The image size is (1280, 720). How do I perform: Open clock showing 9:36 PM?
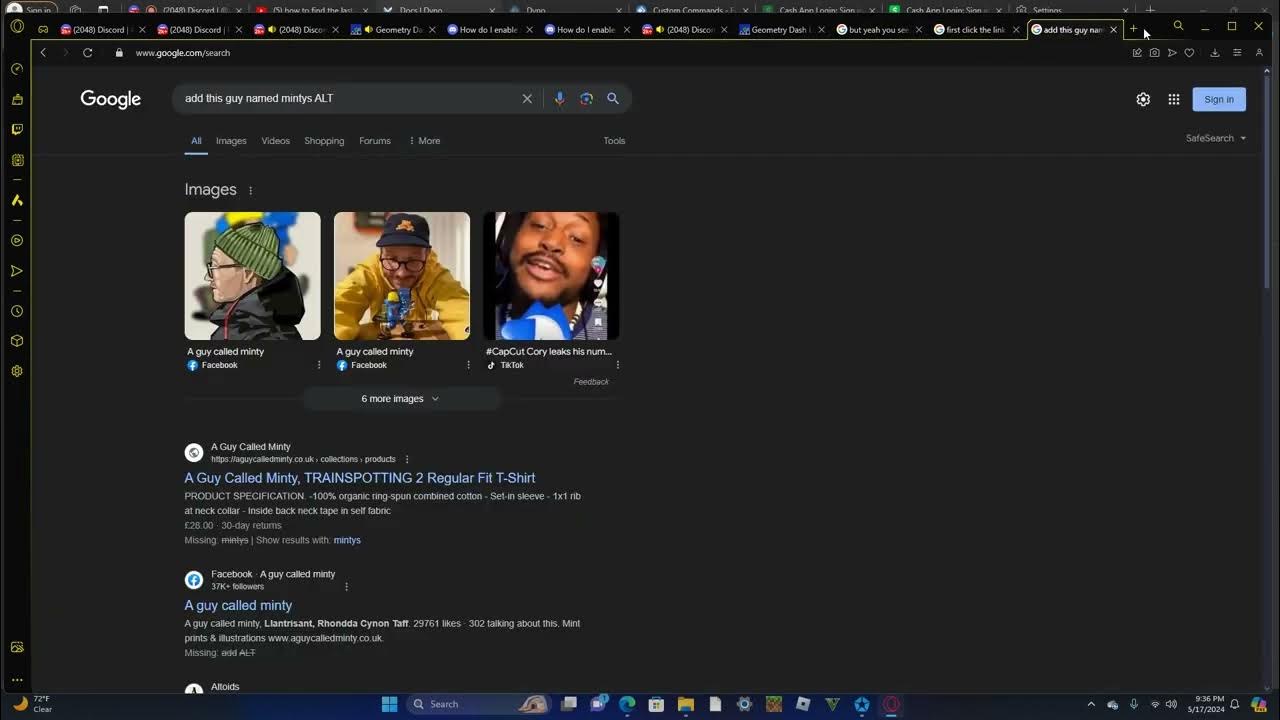coord(1207,704)
